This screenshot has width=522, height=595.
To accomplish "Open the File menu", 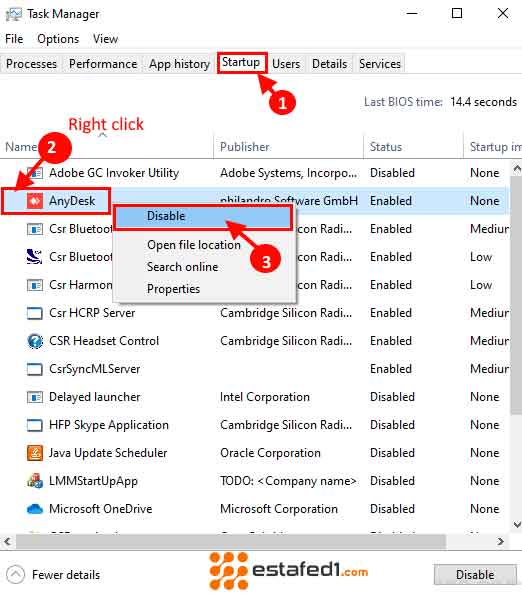I will (14, 39).
